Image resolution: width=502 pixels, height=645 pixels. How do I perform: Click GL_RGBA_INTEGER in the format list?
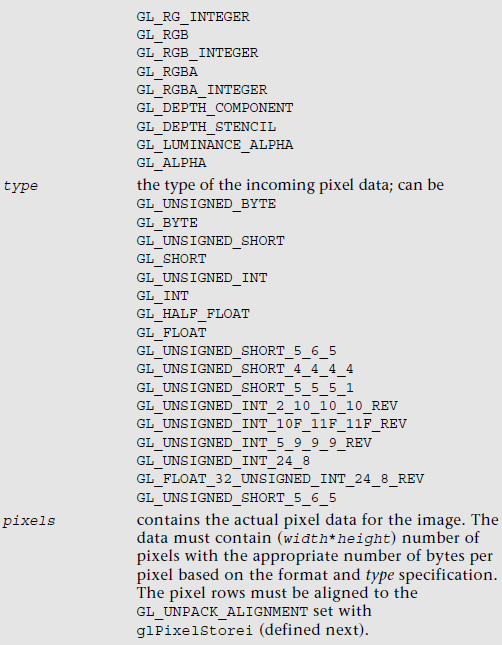click(202, 90)
